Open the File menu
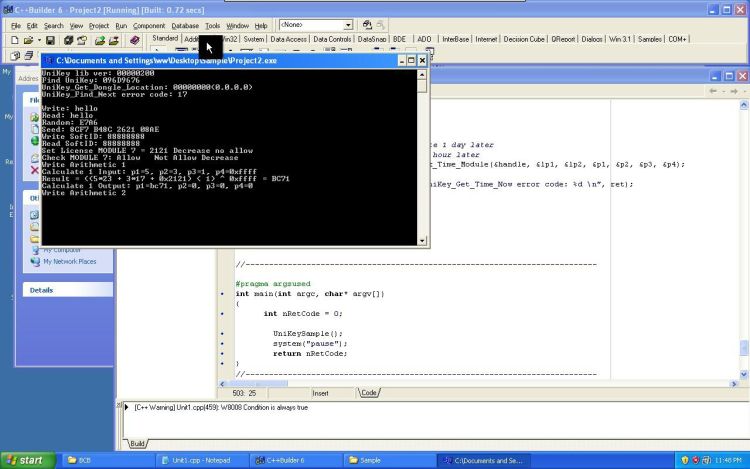This screenshot has height=469, width=750. coord(16,26)
